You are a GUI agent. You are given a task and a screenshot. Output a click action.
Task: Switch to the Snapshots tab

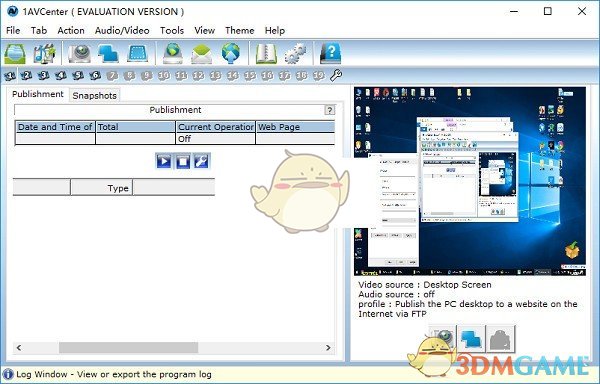95,96
